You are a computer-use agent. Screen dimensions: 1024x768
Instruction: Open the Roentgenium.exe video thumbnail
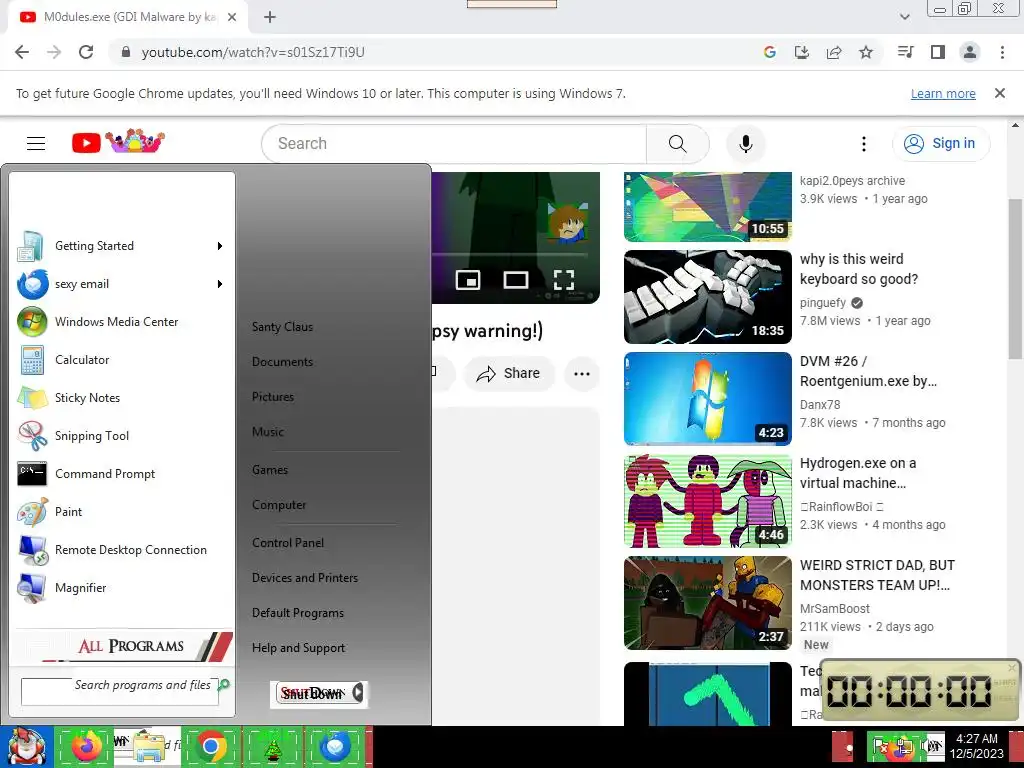pos(707,398)
